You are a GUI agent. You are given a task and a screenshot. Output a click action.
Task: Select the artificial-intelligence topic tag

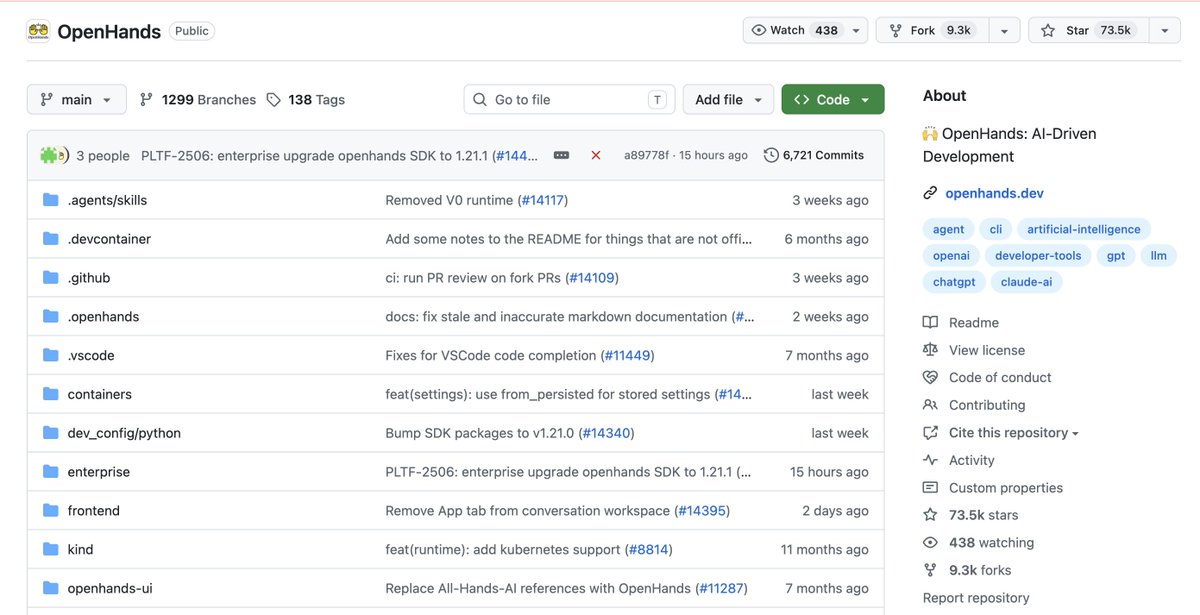1084,229
